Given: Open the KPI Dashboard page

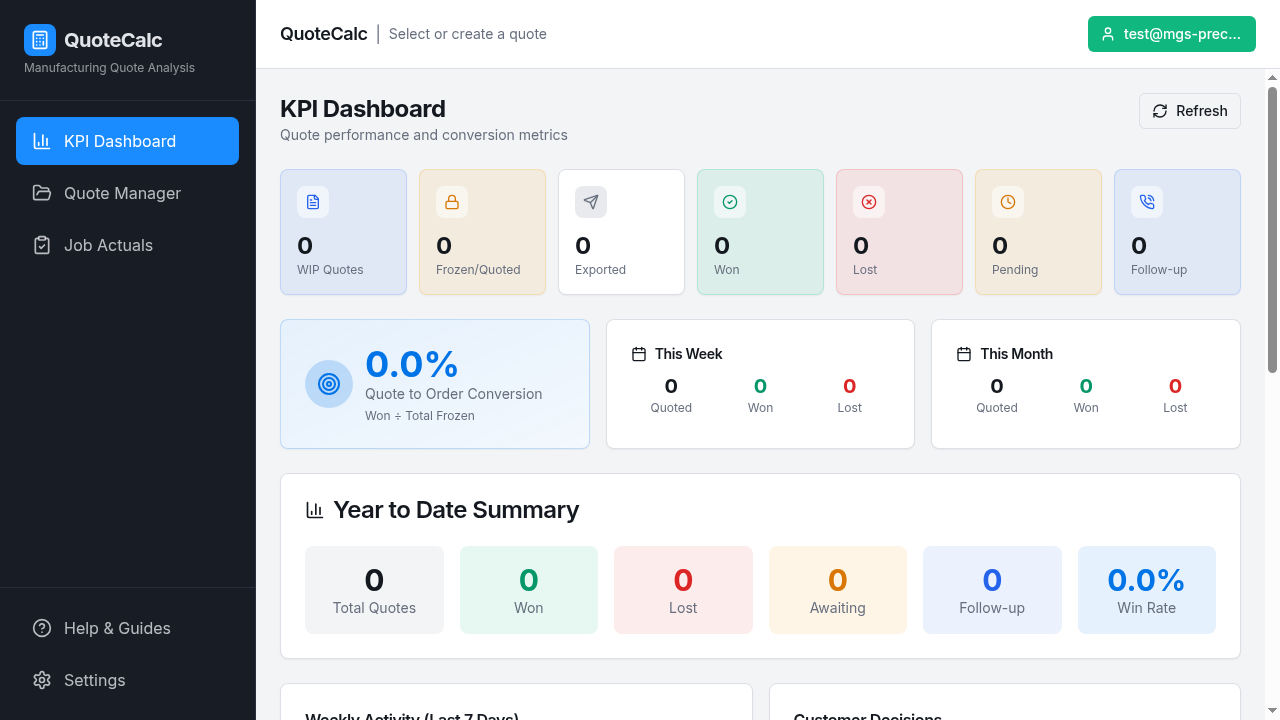Looking at the screenshot, I should pos(127,141).
